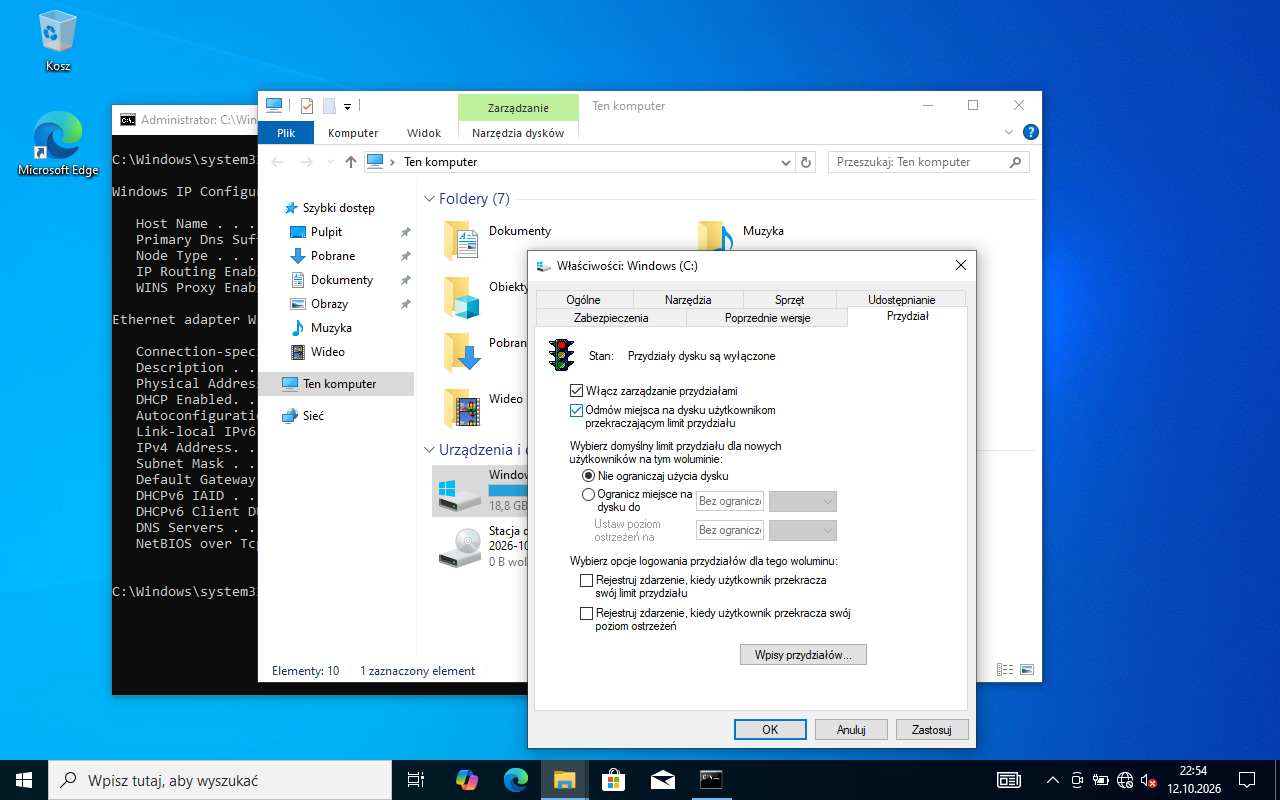
Task: Open the address bar history dropdown in Explorer
Action: (786, 162)
